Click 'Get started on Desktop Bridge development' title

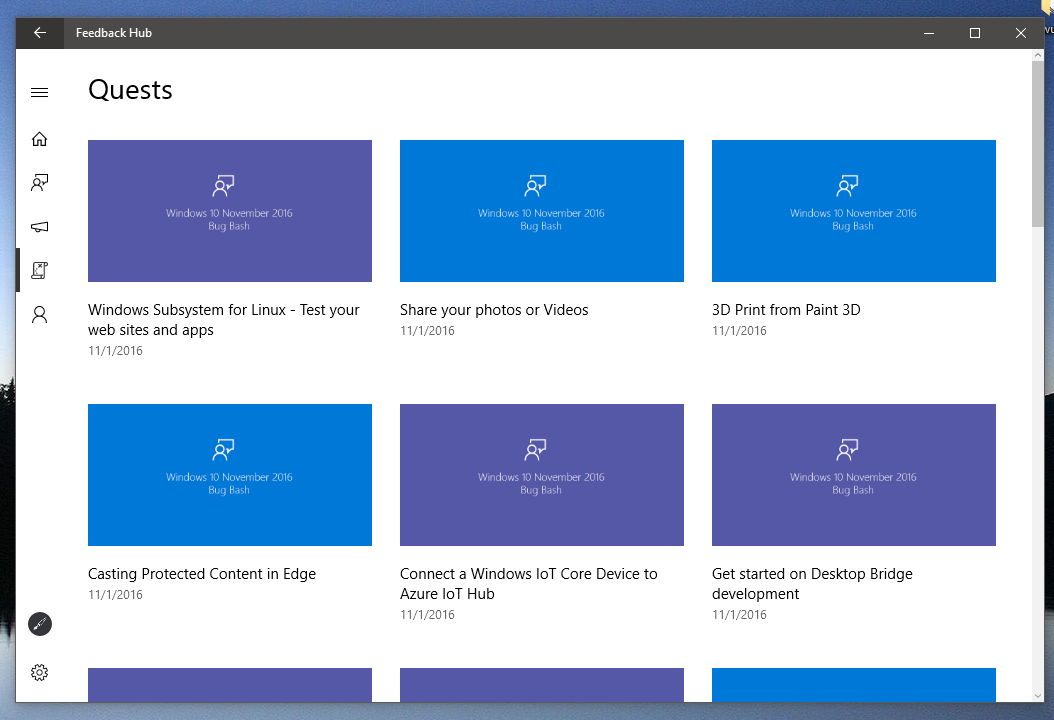pos(812,584)
